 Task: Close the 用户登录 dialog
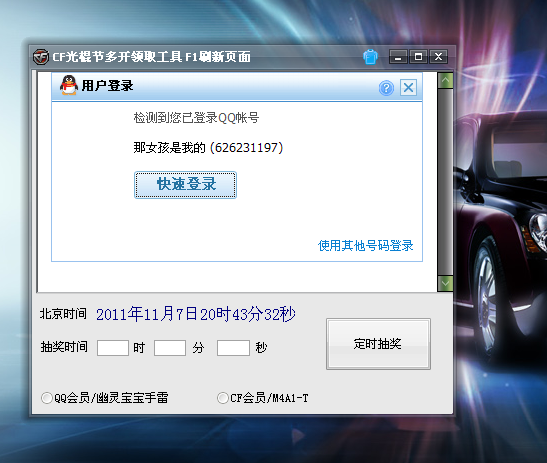pos(409,88)
